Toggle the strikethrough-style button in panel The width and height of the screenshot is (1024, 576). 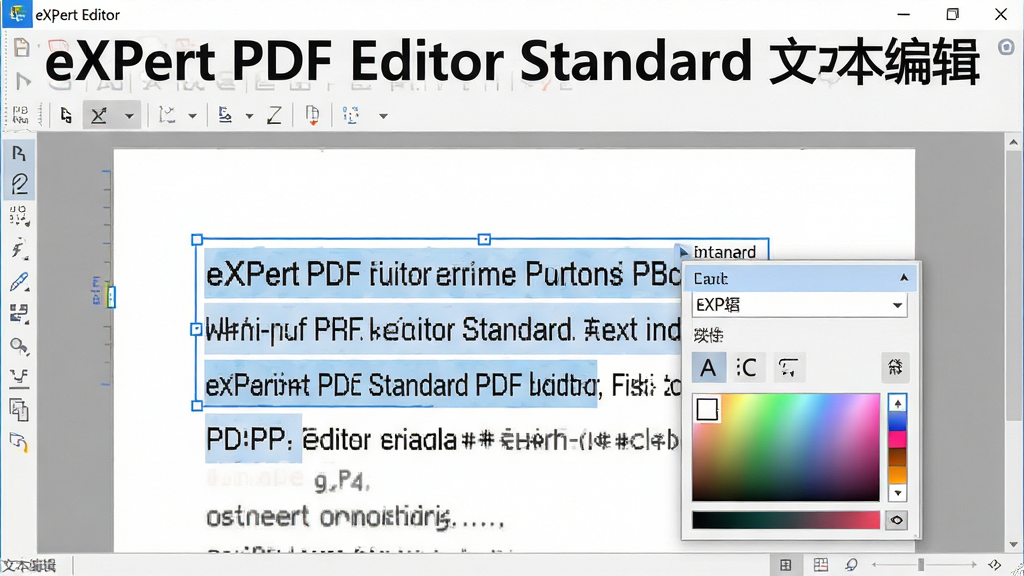click(788, 368)
